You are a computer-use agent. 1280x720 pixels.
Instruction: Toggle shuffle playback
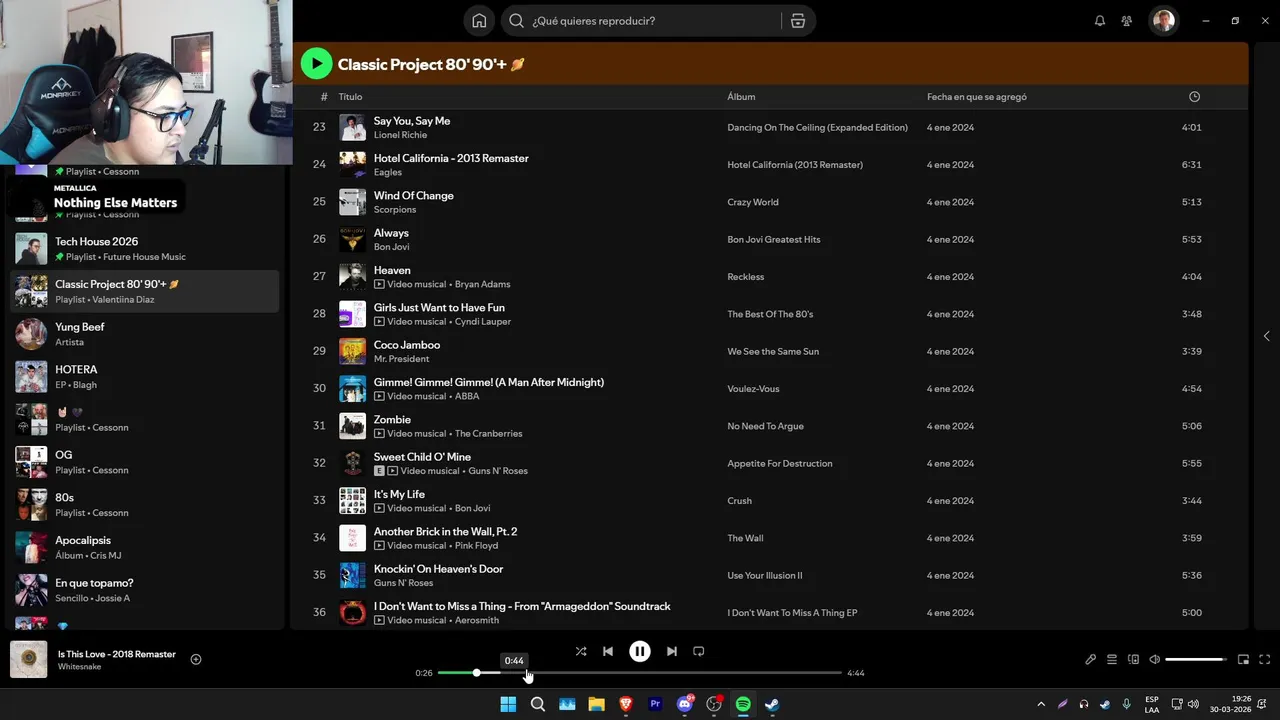581,651
